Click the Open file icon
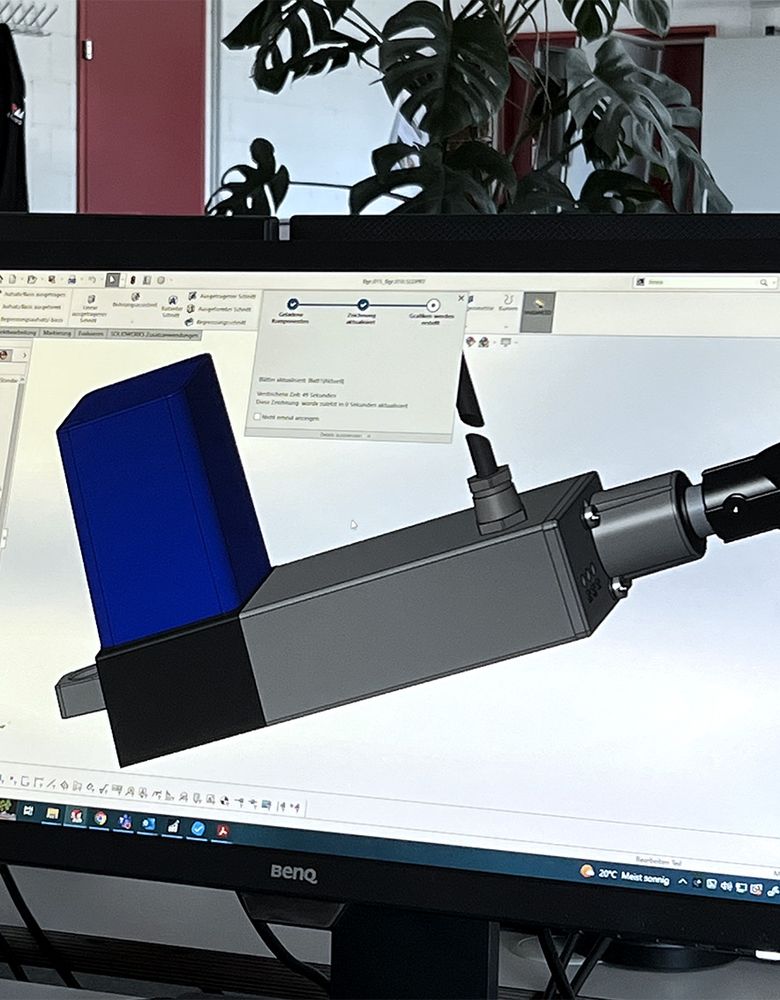The image size is (780, 1000). pos(32,279)
